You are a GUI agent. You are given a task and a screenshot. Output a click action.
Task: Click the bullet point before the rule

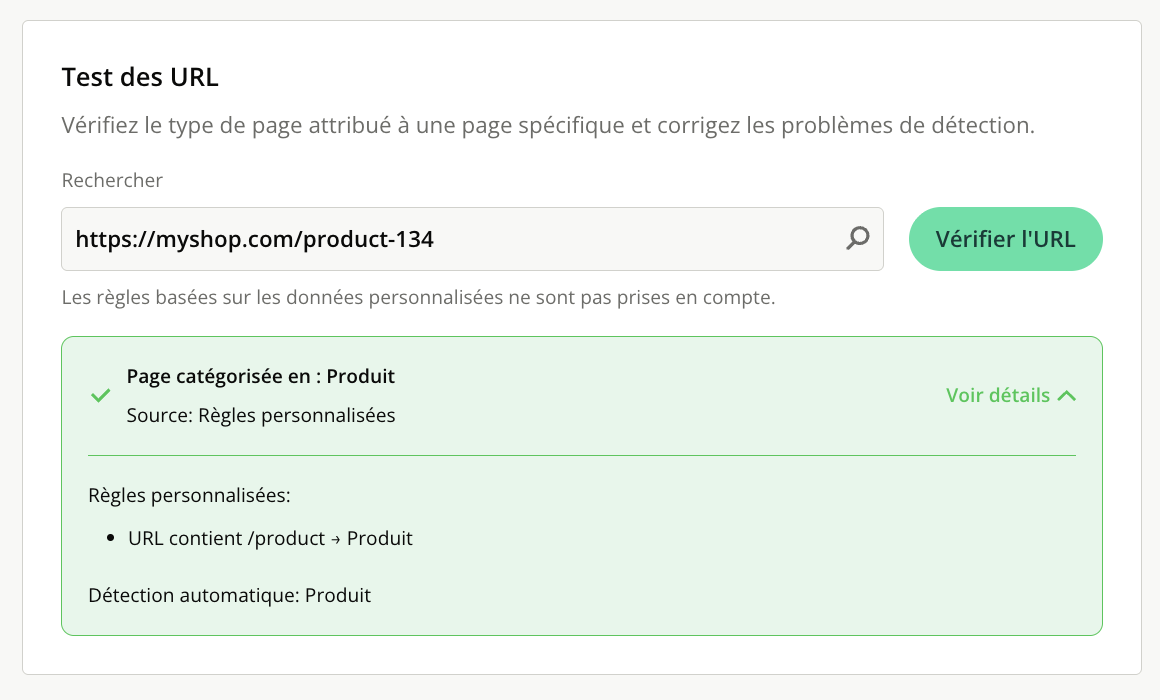[x=110, y=539]
